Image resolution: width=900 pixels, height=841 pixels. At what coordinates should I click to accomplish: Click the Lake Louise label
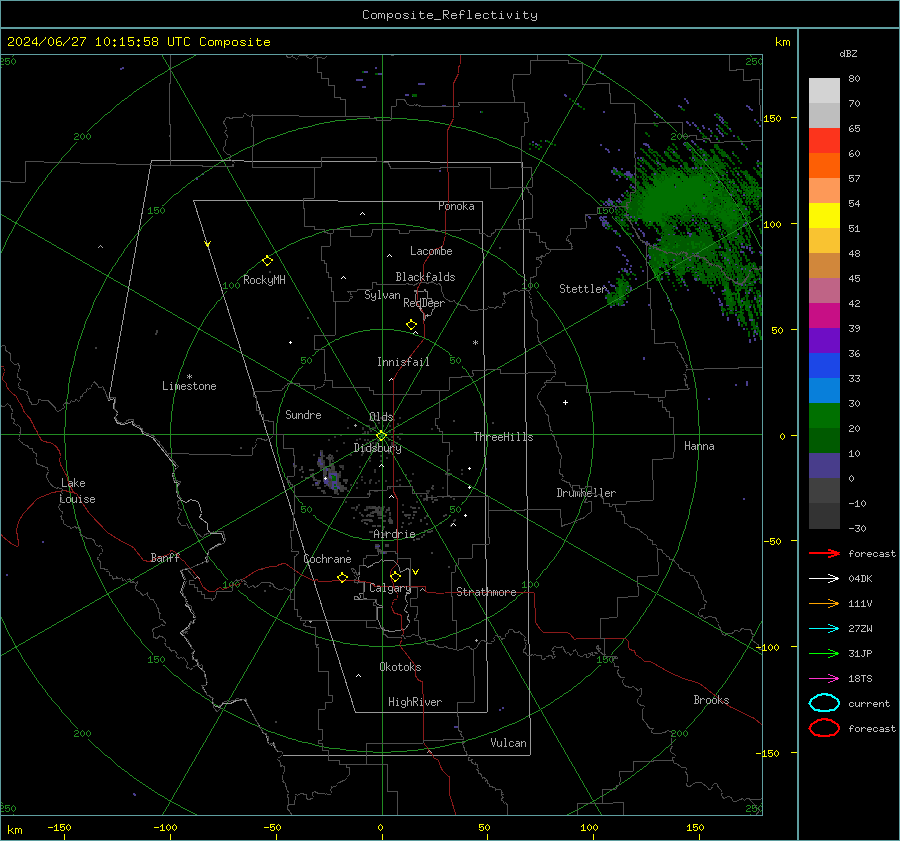77,491
